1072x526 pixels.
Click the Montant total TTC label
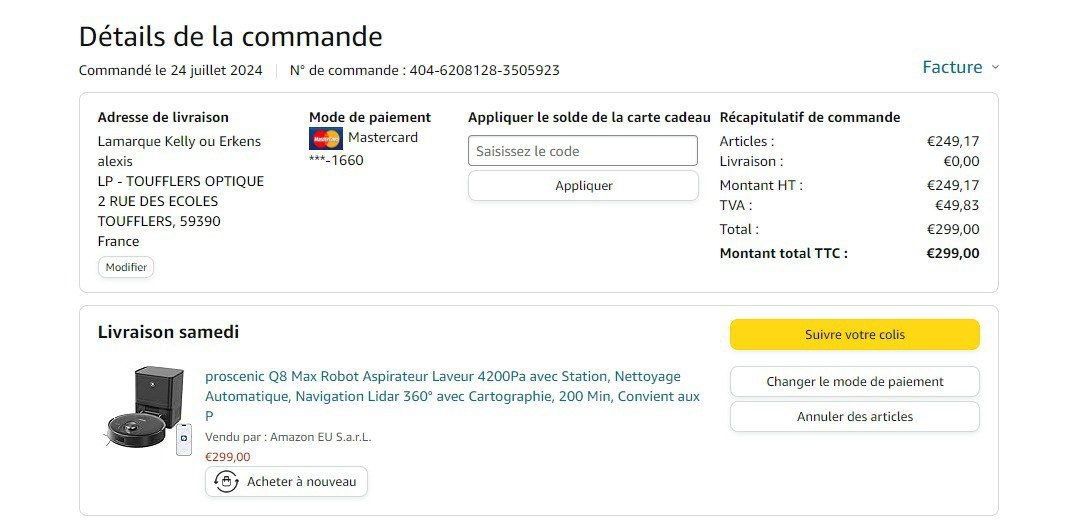(x=783, y=253)
